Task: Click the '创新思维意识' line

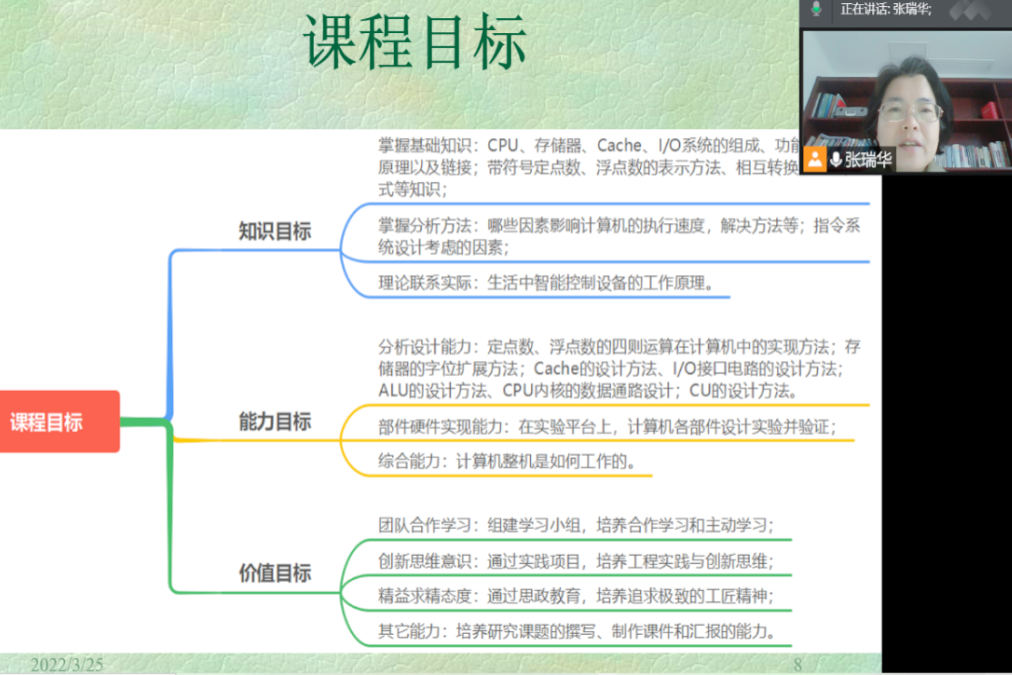Action: (x=576, y=561)
